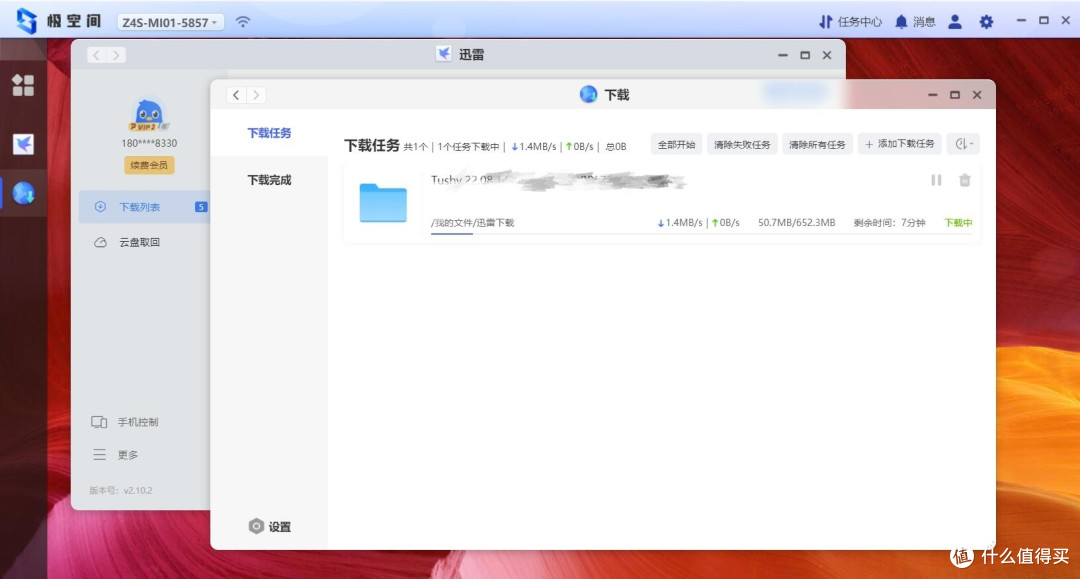Open 更多 menu in Xunlei sidebar
This screenshot has width=1080, height=579.
tap(115, 455)
